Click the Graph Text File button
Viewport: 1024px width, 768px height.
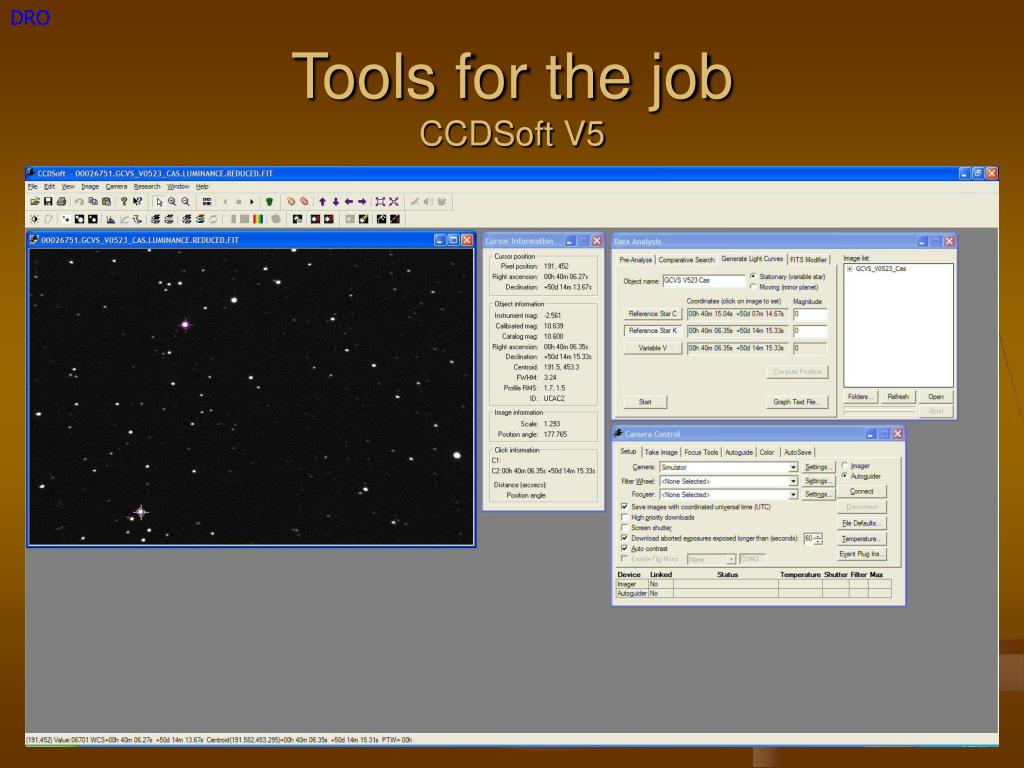click(x=797, y=402)
